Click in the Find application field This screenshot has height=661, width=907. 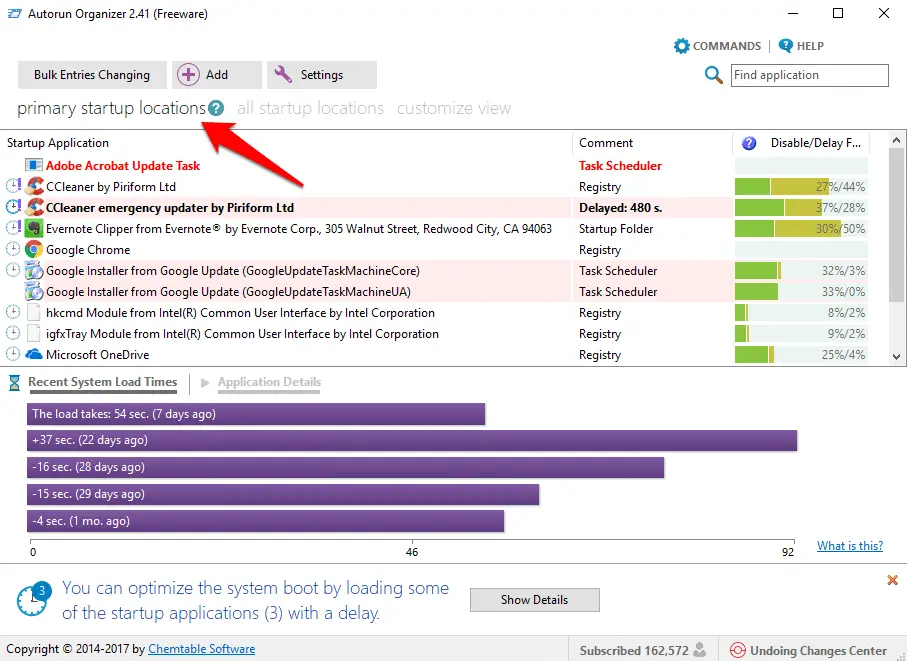809,75
